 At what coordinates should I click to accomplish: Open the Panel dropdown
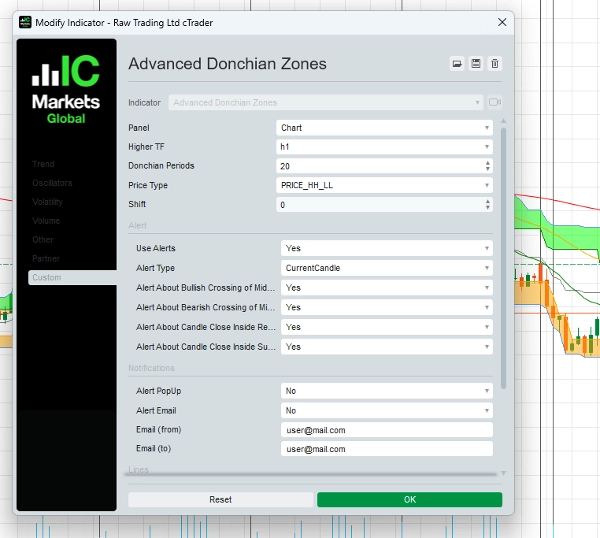(x=384, y=128)
